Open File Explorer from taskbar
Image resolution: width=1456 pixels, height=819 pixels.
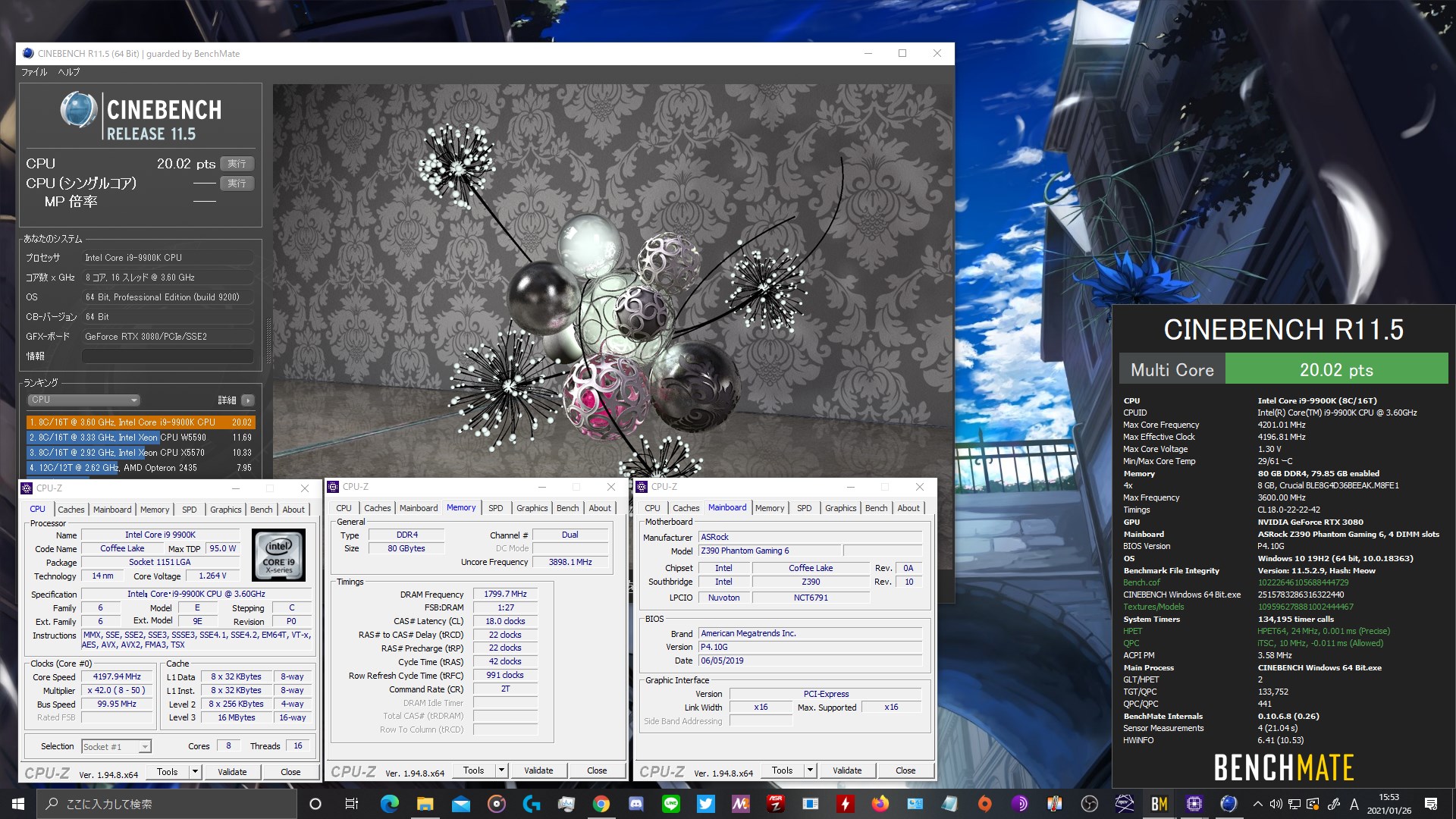[x=425, y=804]
